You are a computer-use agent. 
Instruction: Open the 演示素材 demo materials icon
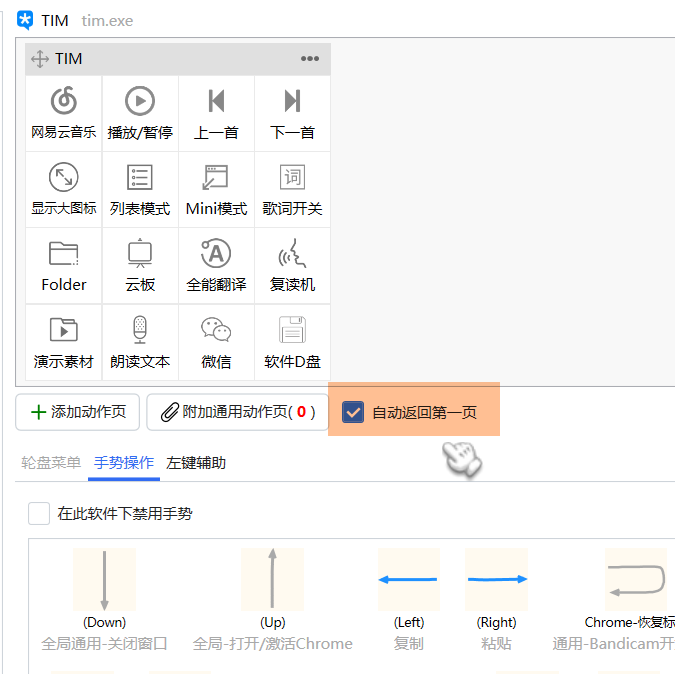(x=64, y=330)
